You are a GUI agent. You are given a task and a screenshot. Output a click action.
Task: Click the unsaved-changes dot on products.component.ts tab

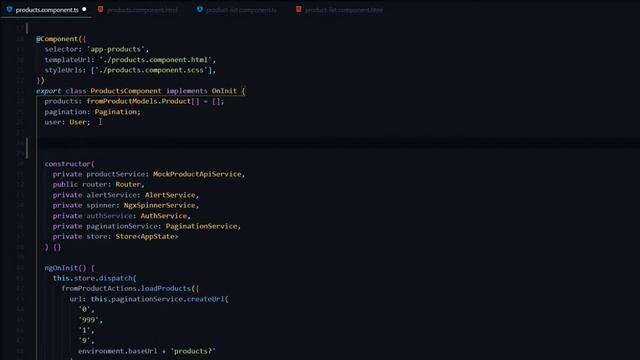pos(84,9)
